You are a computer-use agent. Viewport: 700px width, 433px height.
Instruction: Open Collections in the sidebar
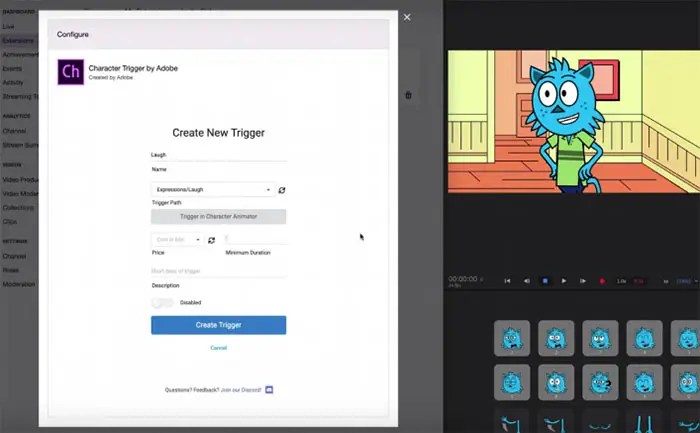pos(18,208)
